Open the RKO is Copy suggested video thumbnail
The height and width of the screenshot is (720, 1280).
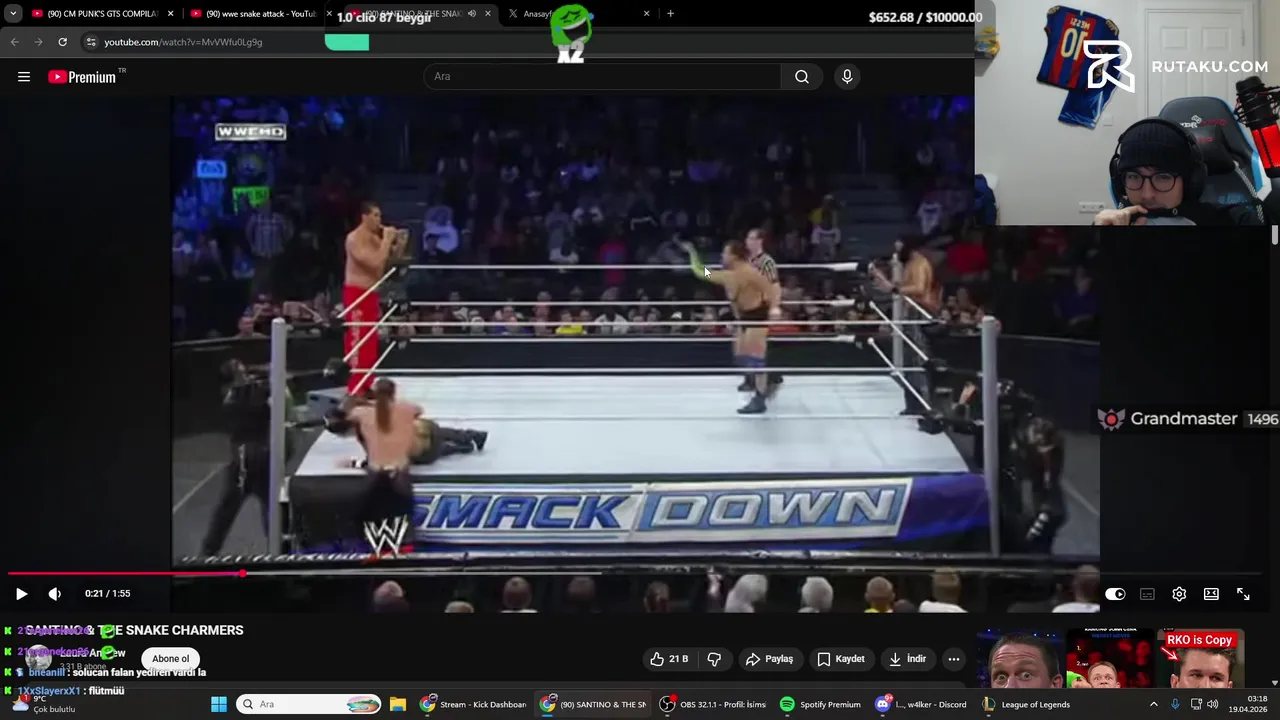click(1201, 660)
